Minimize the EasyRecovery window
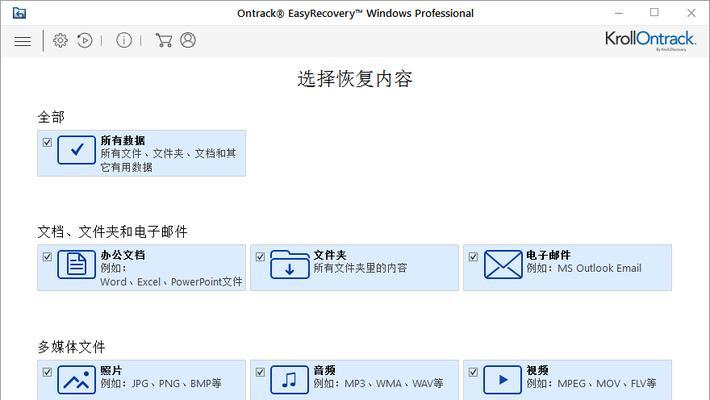Screen dimensions: 710x400 click(619, 13)
